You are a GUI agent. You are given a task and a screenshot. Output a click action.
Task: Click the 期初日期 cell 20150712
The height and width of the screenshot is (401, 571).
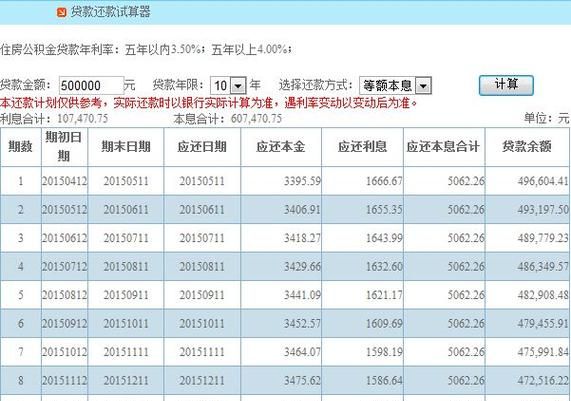[64, 267]
